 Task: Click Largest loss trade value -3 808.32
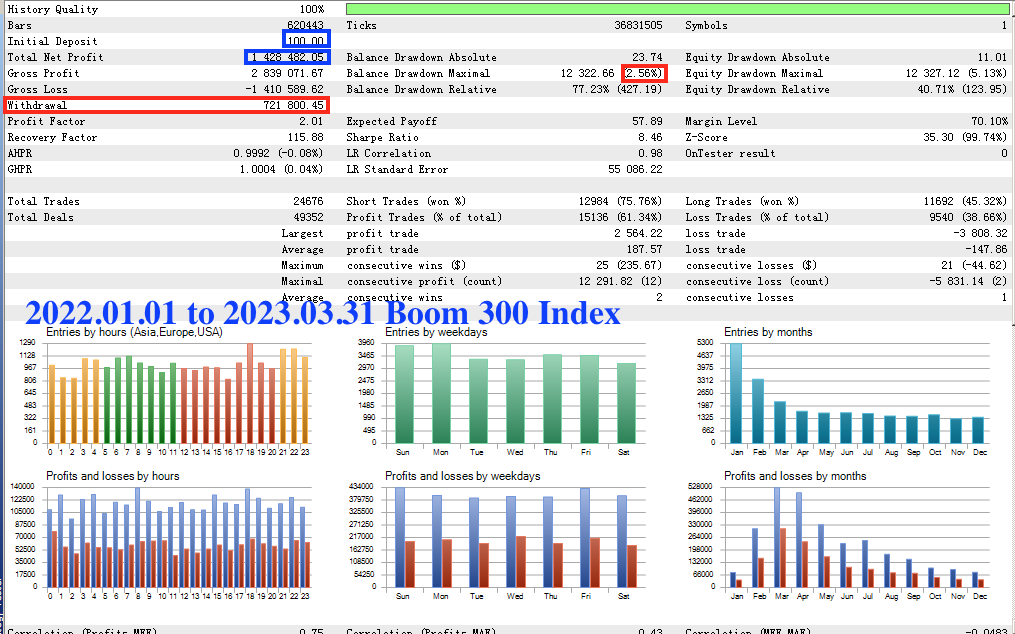(x=980, y=233)
